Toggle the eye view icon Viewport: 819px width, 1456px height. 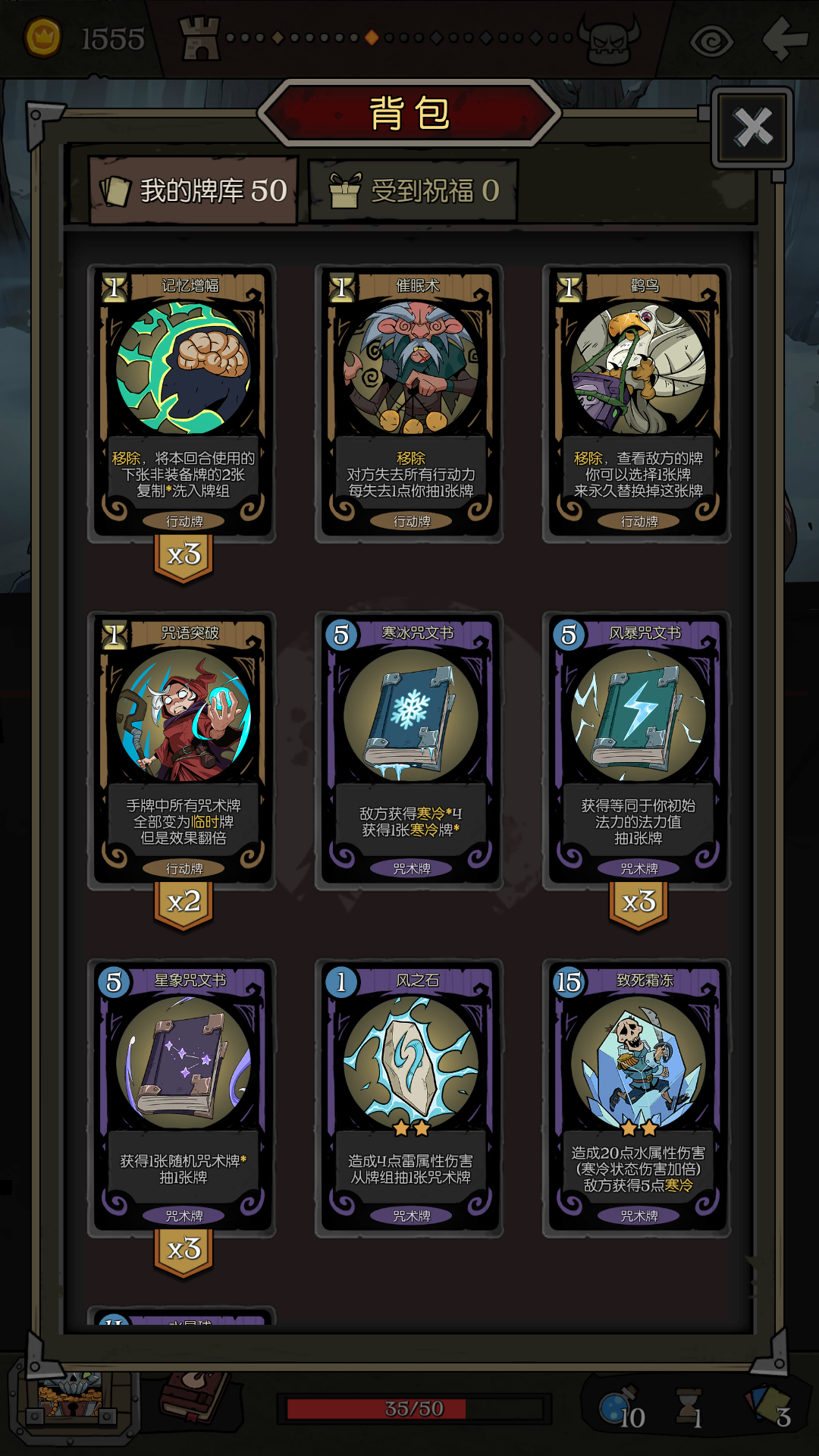pos(711,41)
